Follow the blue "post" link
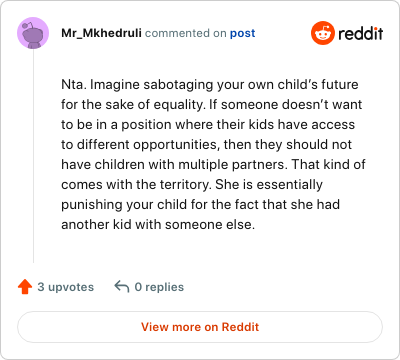Image resolution: width=400 pixels, height=360 pixels. tap(243, 33)
